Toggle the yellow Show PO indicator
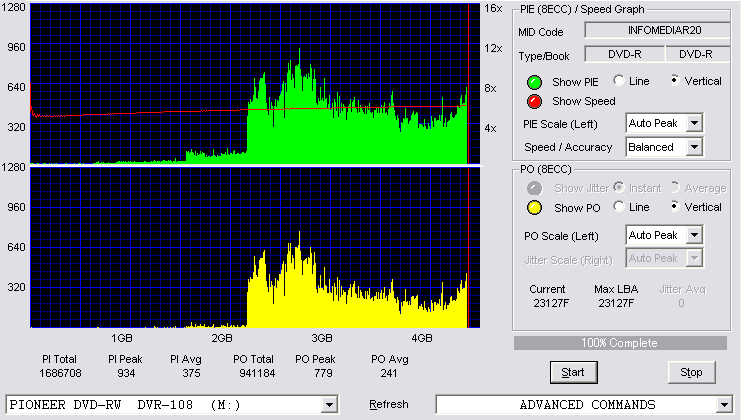Viewport: 742px width, 420px height. pos(534,208)
